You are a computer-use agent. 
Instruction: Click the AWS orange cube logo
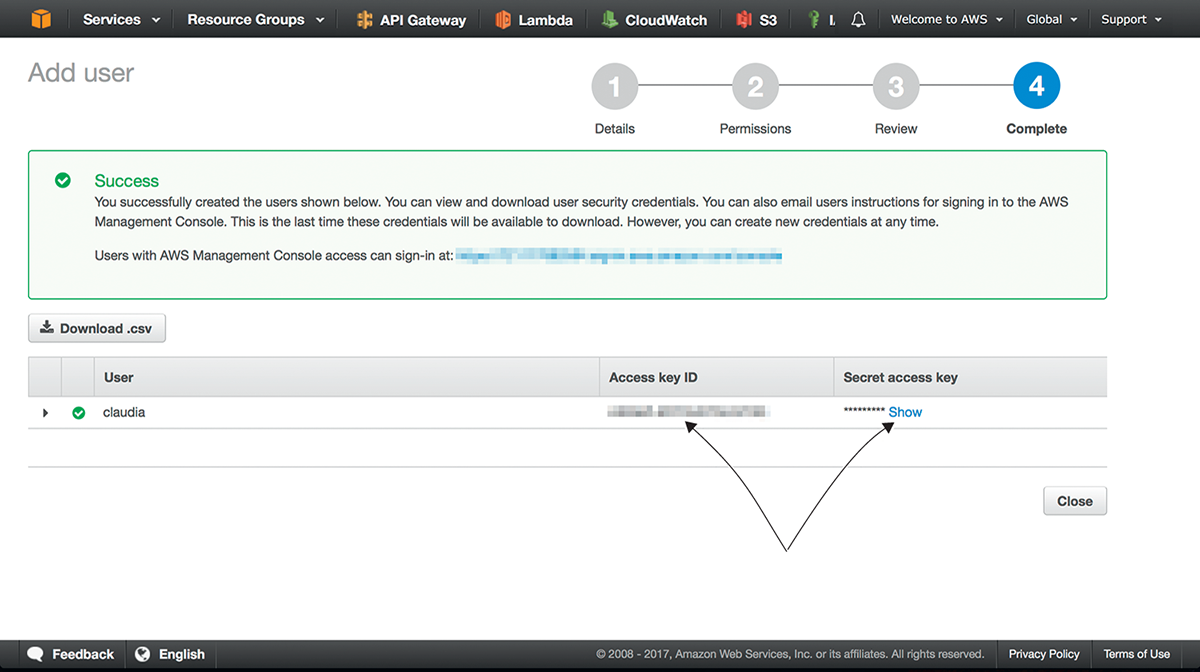pos(40,19)
